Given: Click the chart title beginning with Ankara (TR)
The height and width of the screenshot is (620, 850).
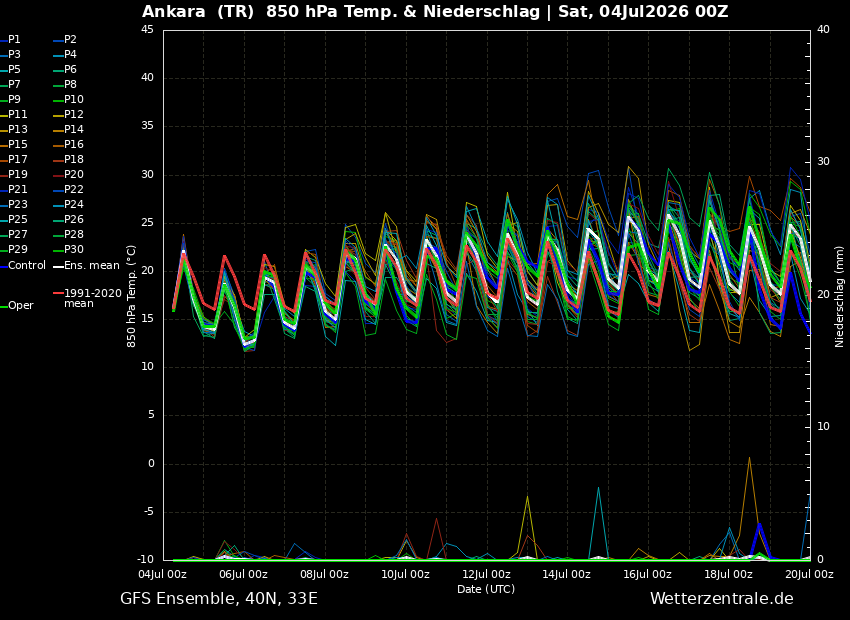Looking at the screenshot, I should click(x=435, y=11).
